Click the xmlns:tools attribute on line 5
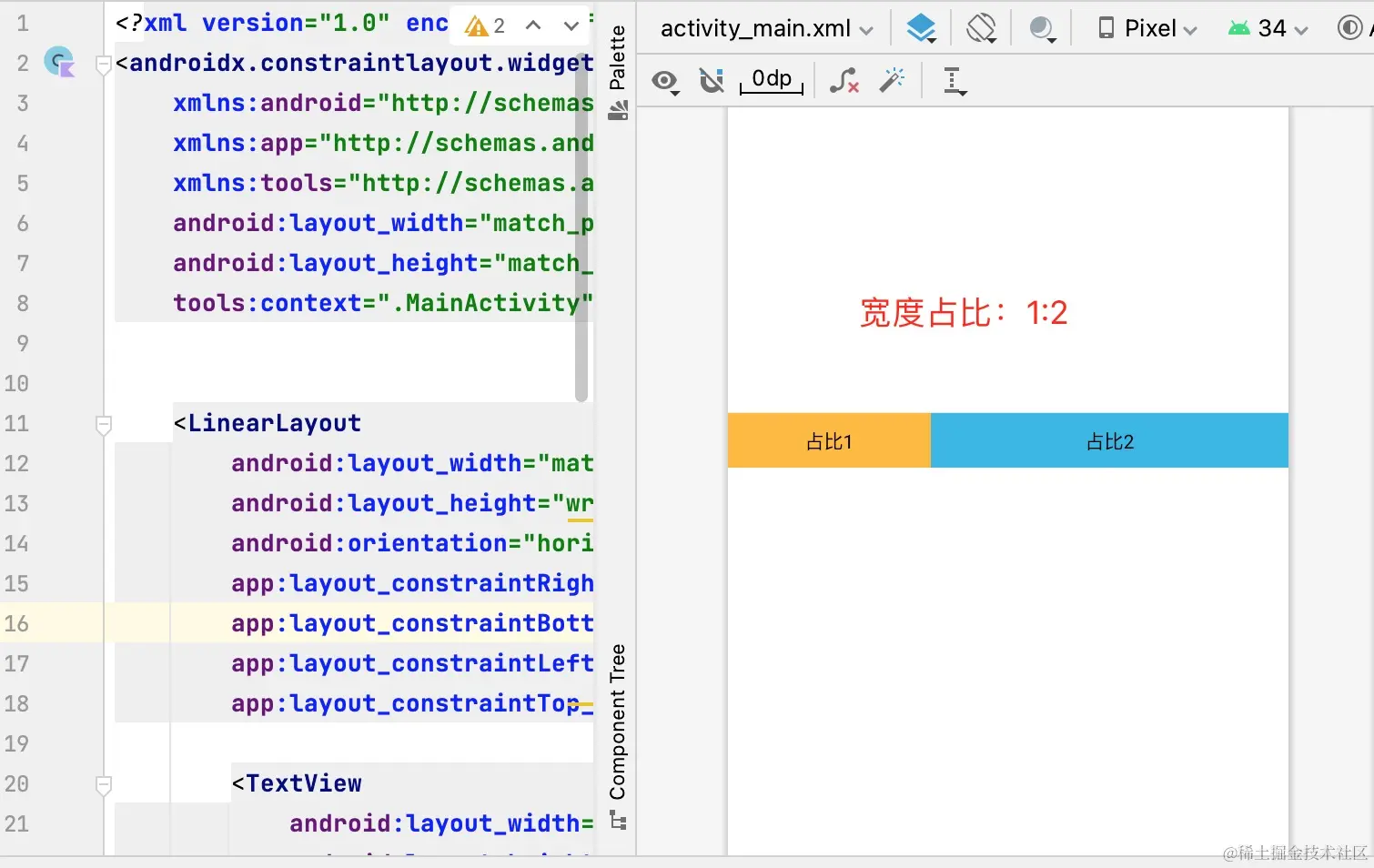Screen dimensions: 1374x868 coord(383,183)
